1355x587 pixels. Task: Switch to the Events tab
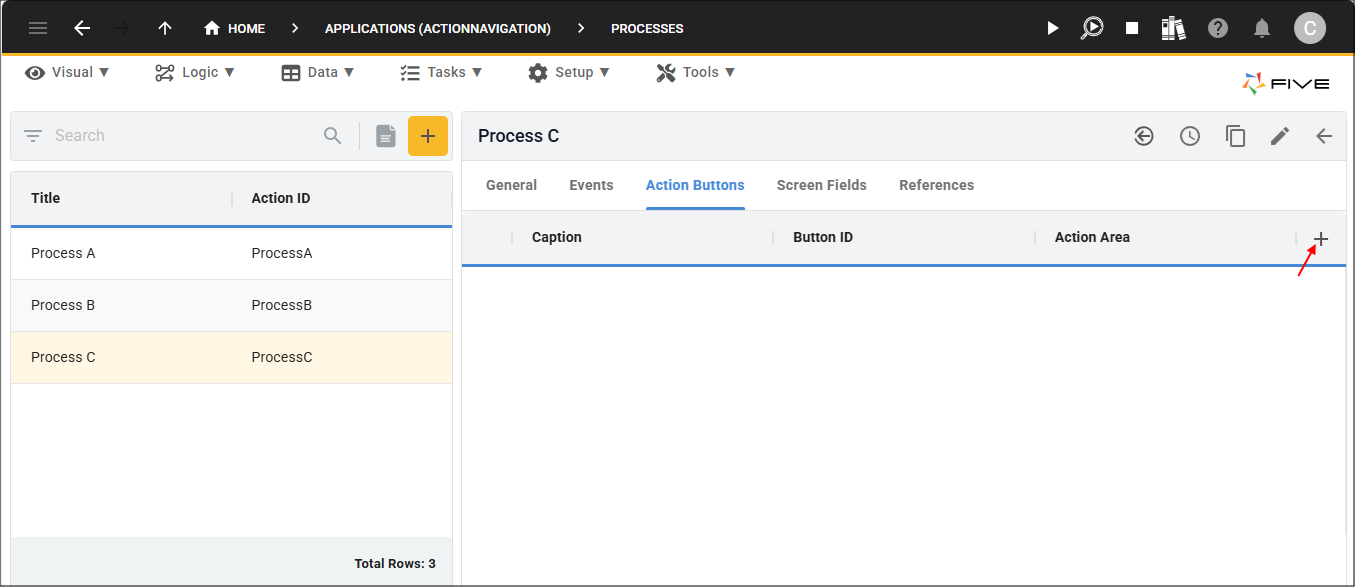(x=591, y=185)
